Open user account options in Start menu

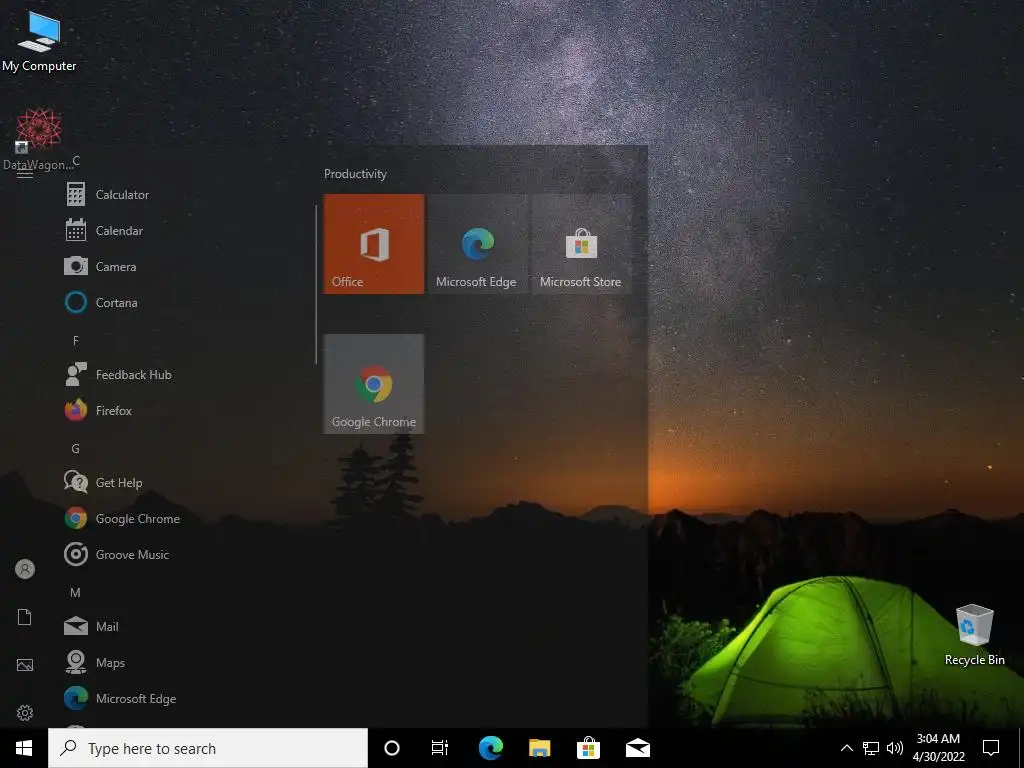click(x=25, y=569)
